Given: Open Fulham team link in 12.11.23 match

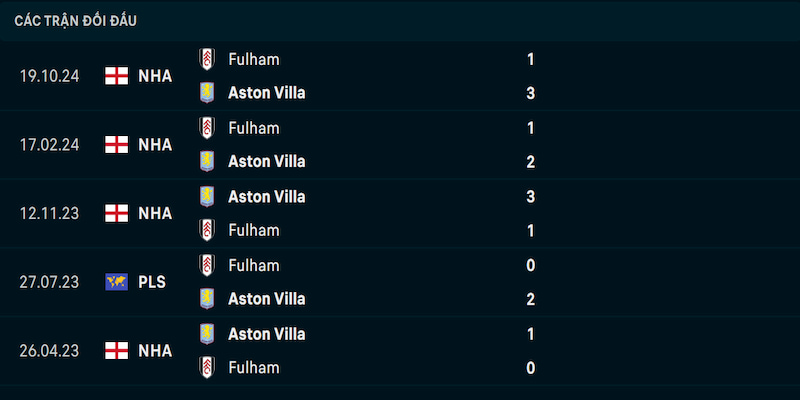Looking at the screenshot, I should (254, 230).
